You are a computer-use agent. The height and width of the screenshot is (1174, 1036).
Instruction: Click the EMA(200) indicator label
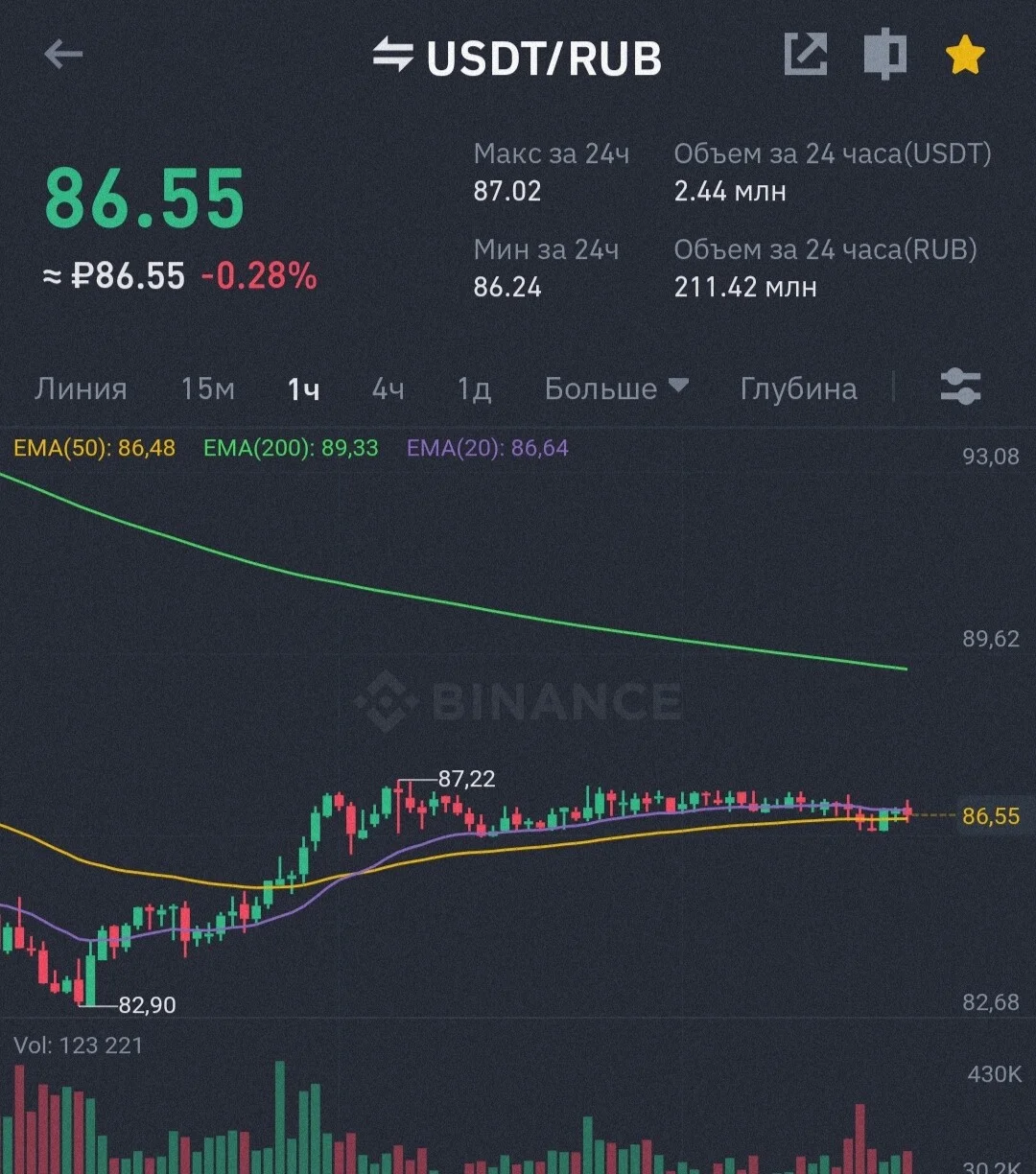(291, 448)
